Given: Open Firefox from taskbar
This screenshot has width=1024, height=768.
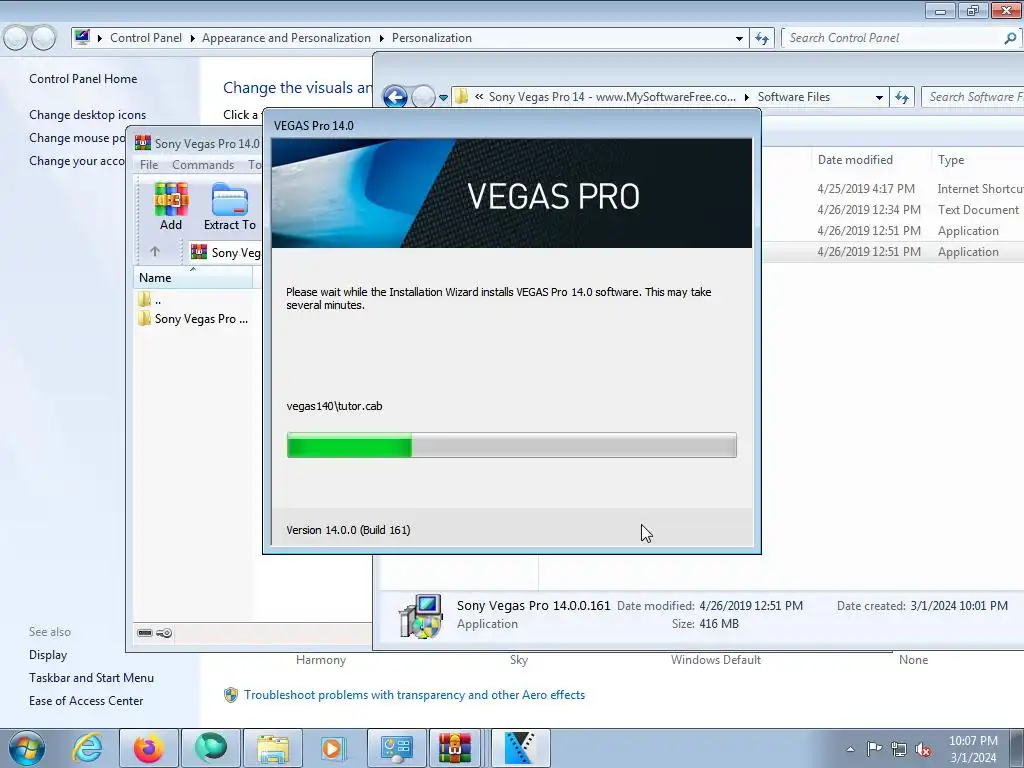Looking at the screenshot, I should [149, 748].
